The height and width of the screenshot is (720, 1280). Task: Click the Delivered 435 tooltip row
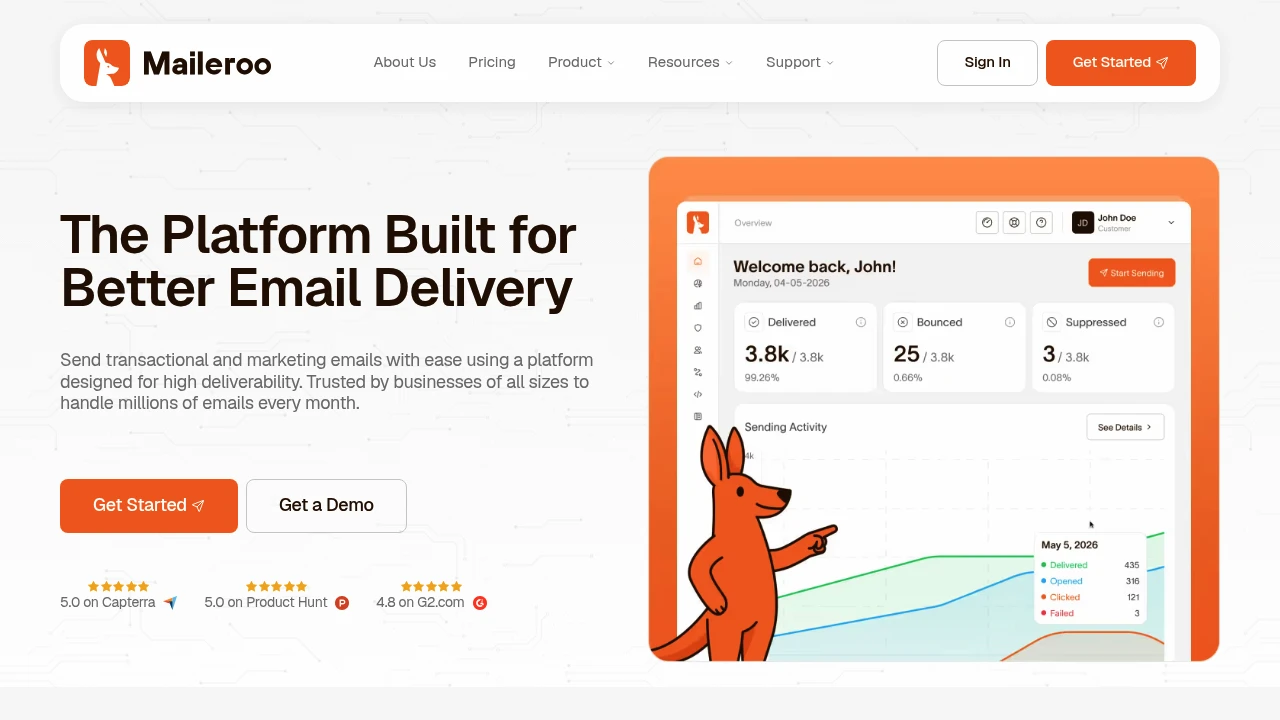1090,565
